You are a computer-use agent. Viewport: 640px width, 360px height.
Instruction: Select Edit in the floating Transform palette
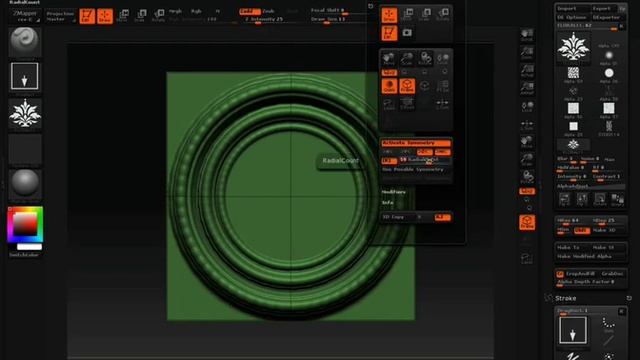[x=389, y=33]
